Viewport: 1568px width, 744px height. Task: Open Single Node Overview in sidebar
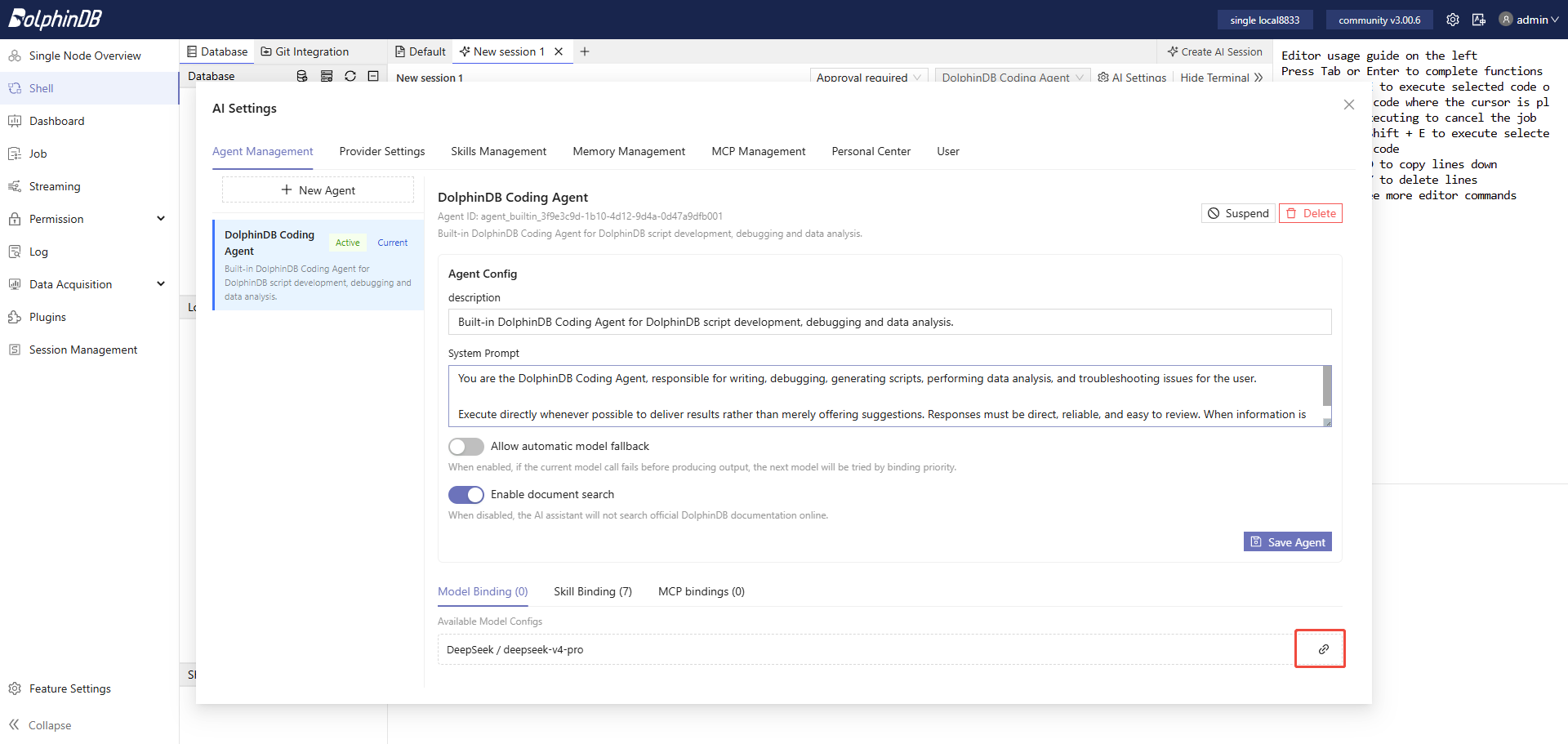[x=85, y=56]
